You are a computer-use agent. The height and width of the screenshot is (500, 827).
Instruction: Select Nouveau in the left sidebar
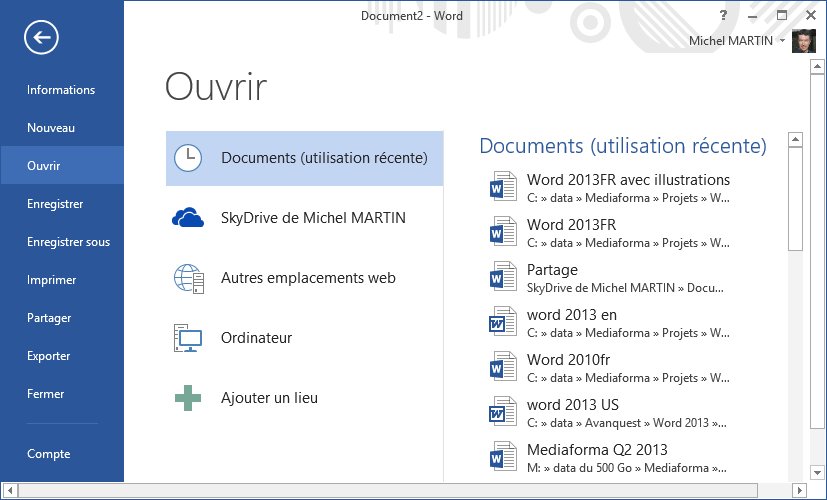(51, 128)
